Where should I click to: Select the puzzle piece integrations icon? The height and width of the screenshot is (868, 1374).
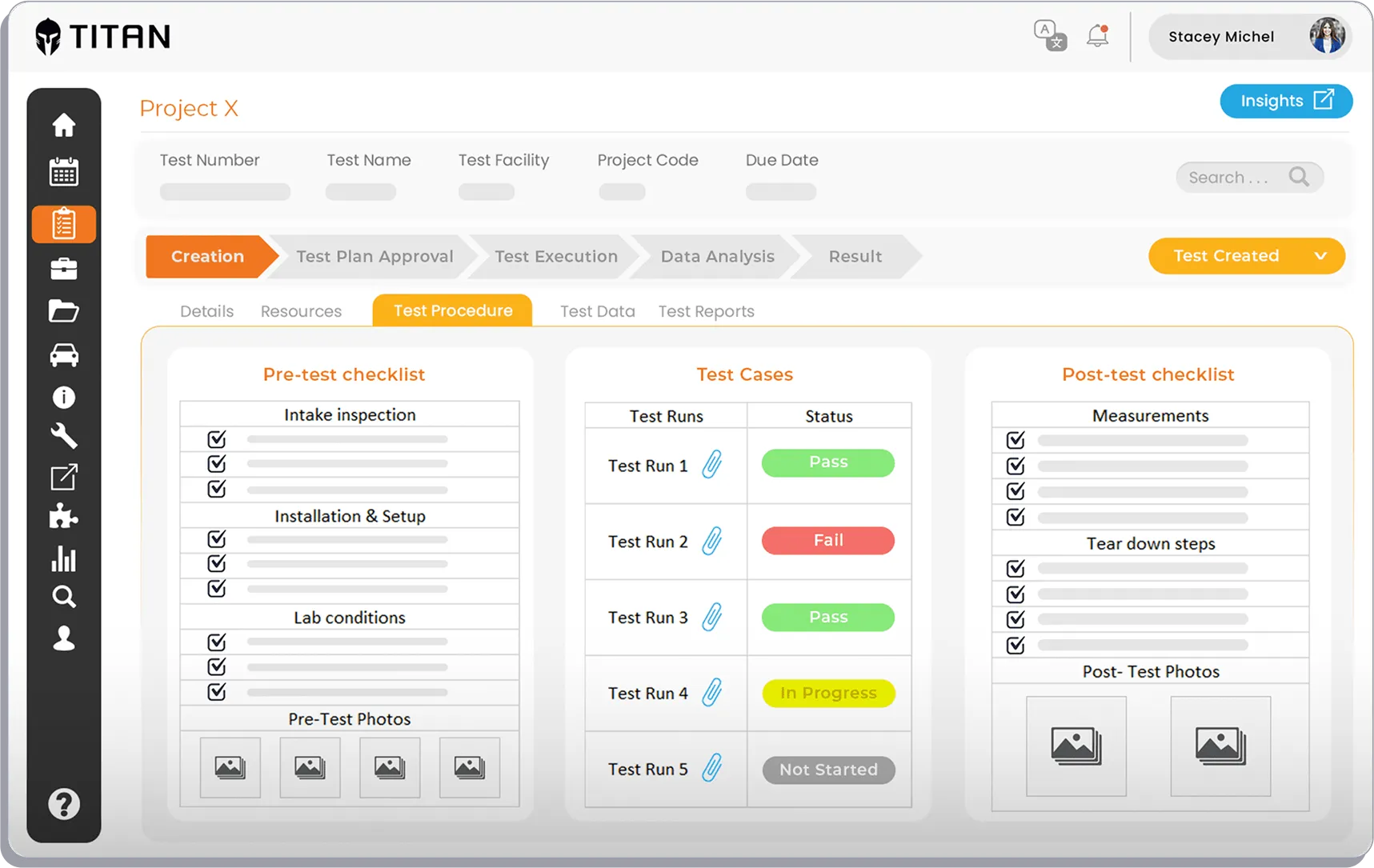(x=64, y=517)
